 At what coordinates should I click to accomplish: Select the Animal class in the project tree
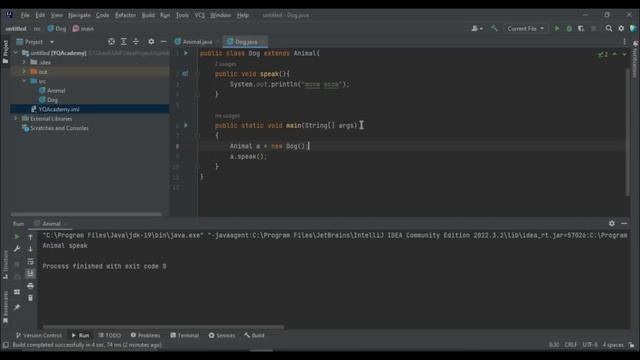point(52,91)
